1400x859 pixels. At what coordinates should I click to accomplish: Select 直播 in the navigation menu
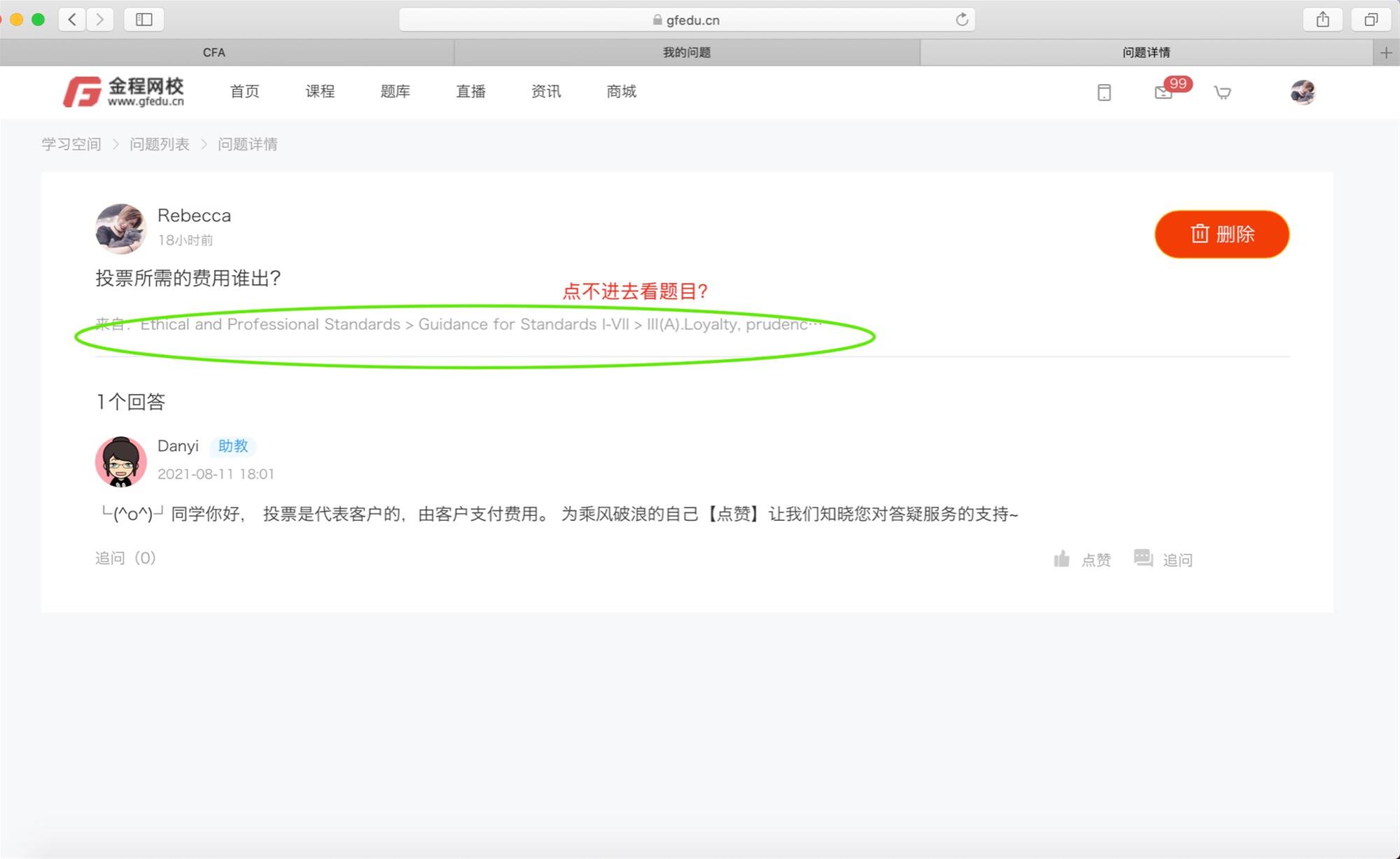470,92
